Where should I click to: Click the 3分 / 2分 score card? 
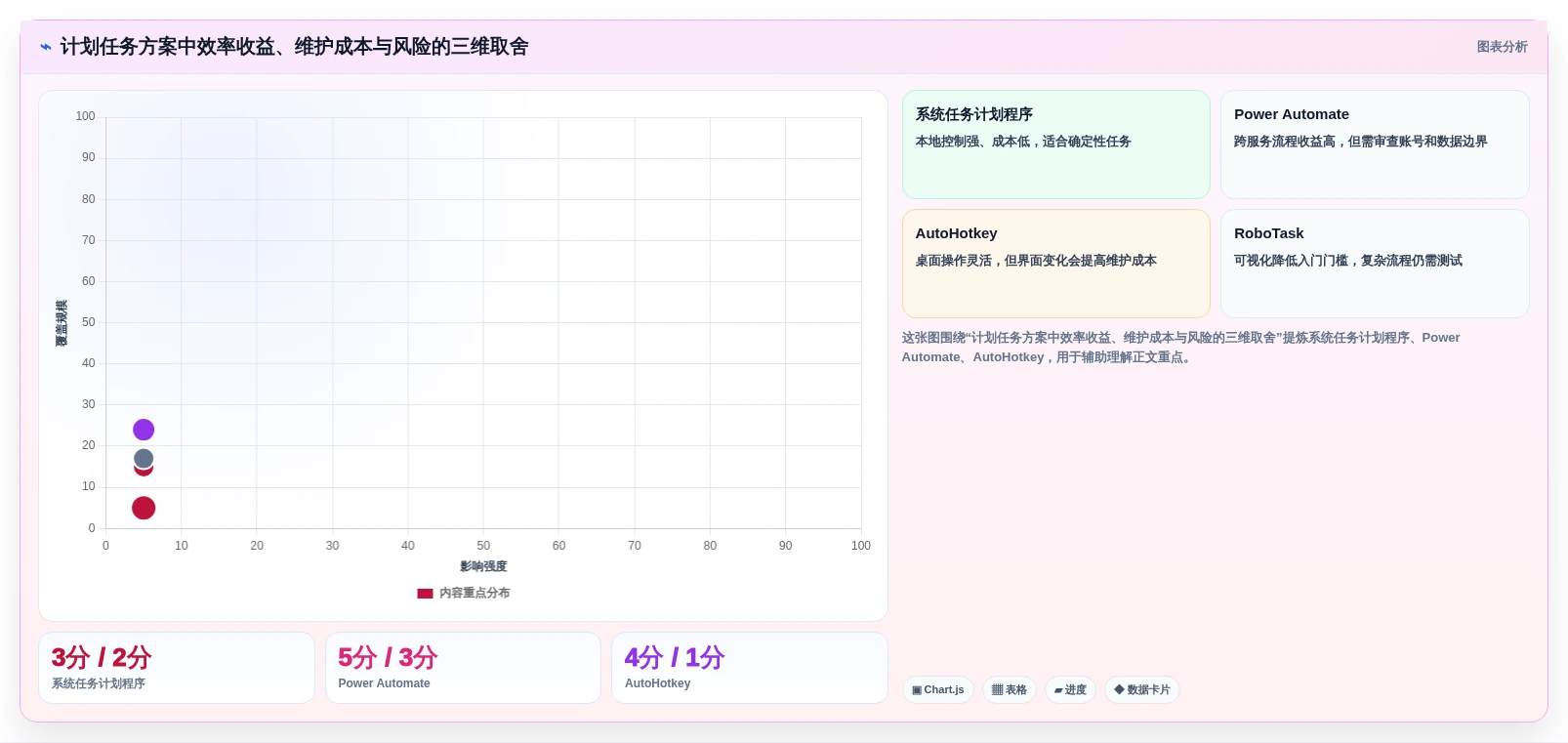[x=177, y=668]
